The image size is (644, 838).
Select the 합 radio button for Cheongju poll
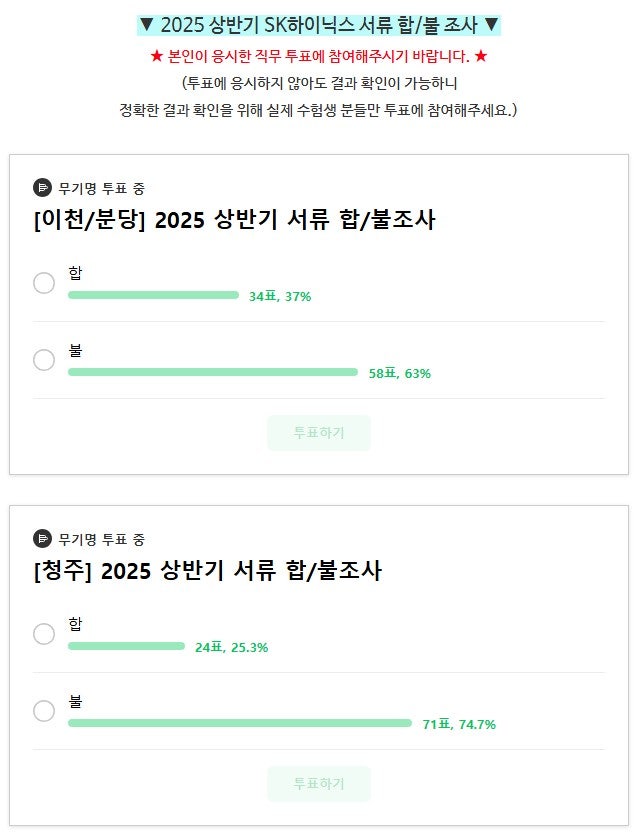click(x=44, y=634)
